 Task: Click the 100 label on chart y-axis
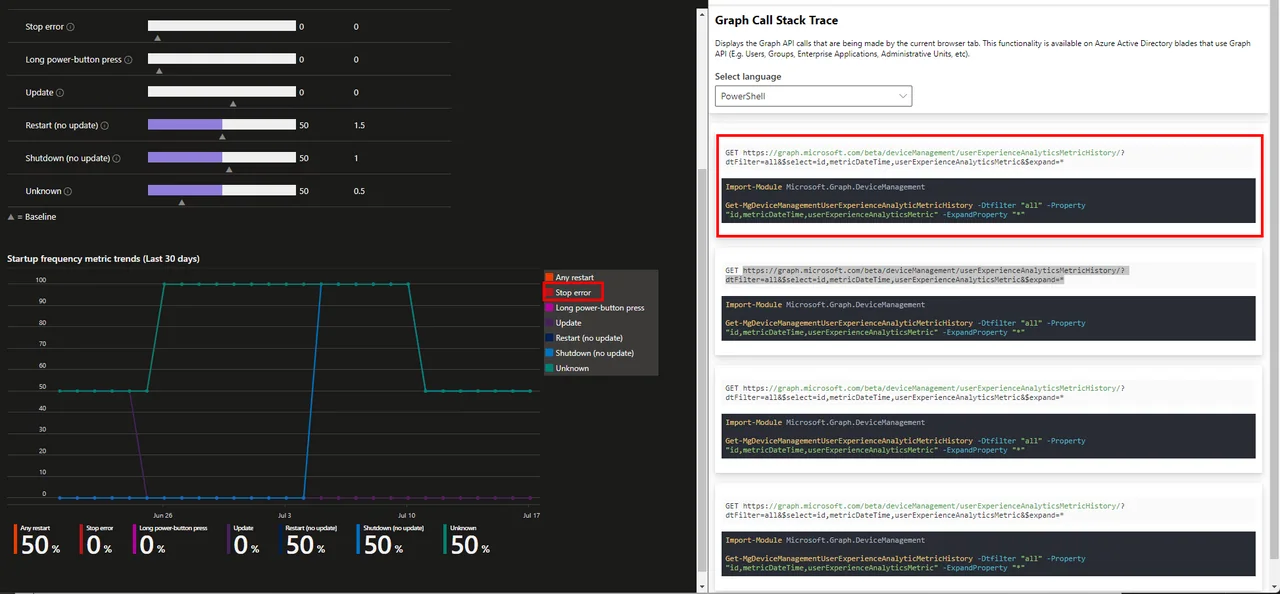click(x=40, y=280)
